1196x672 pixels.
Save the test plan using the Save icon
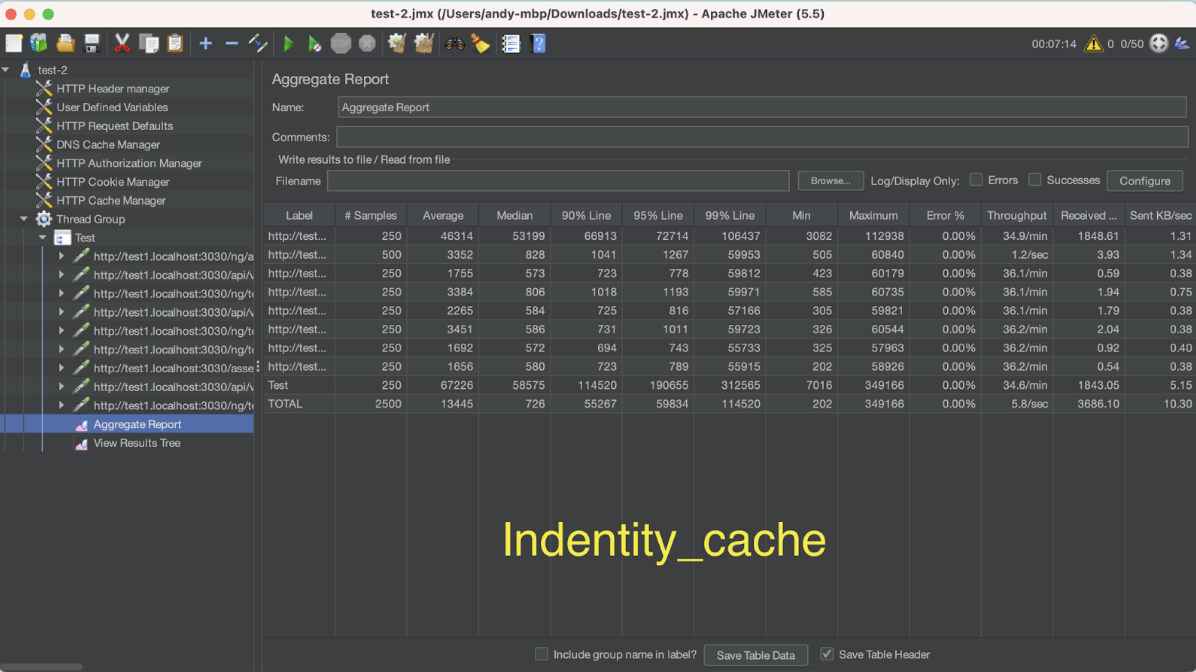tap(91, 43)
